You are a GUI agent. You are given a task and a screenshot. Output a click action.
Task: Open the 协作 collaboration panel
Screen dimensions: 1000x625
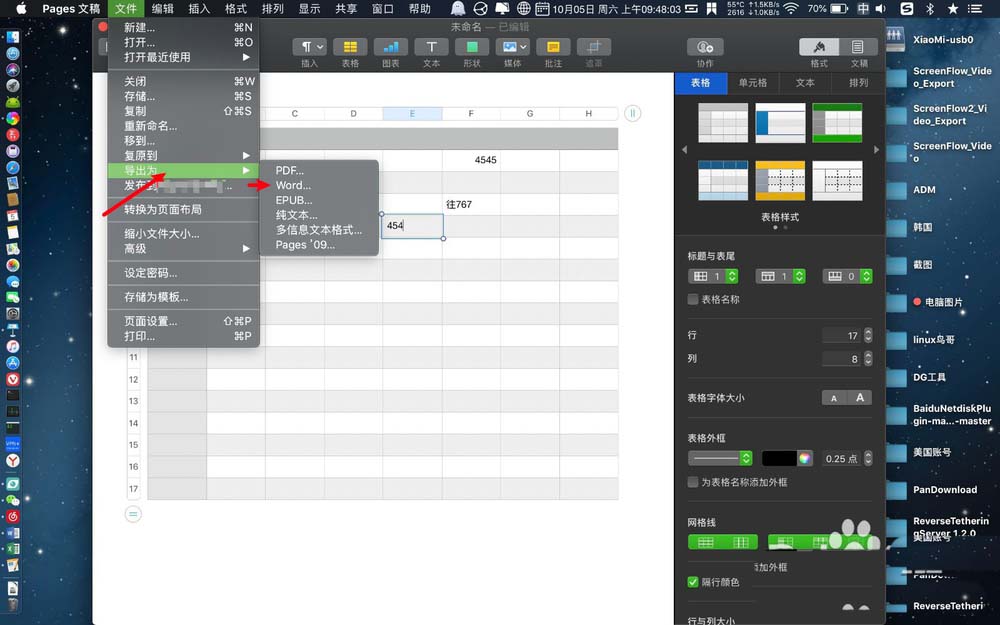[x=705, y=46]
